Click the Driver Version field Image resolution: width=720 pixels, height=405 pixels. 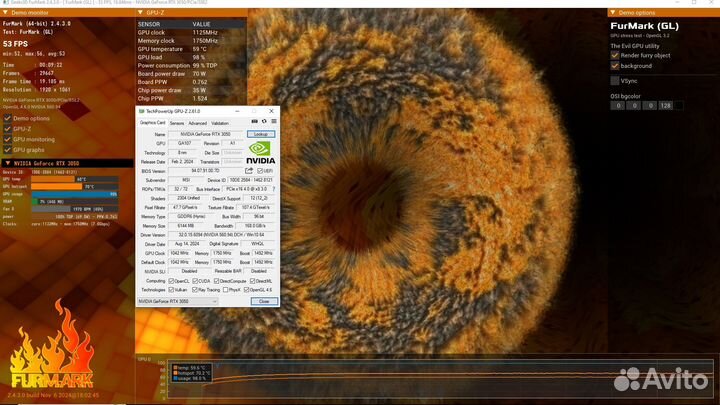[221, 235]
